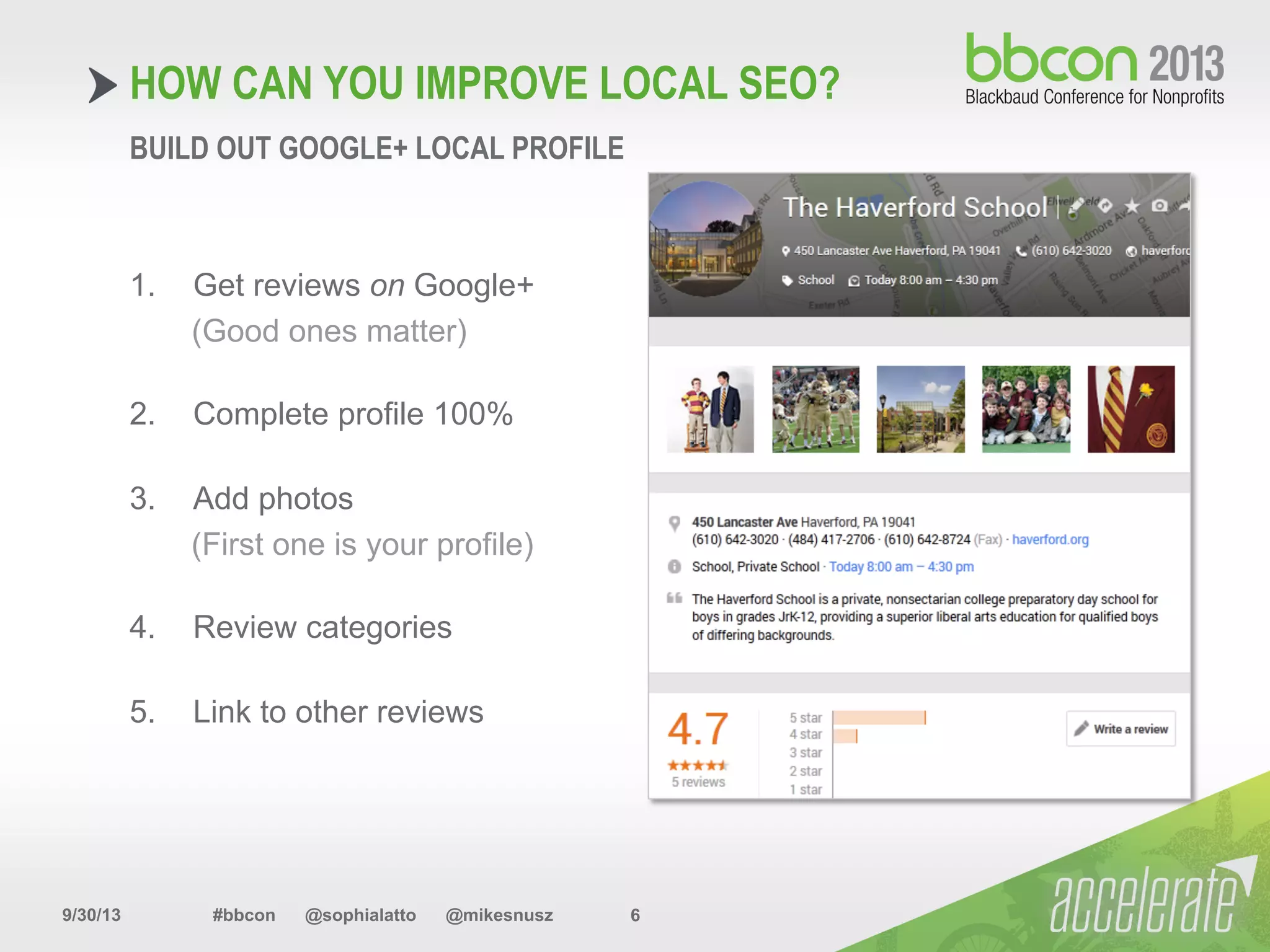The image size is (1270, 952).
Task: Click the round school building profile photo
Action: [706, 238]
